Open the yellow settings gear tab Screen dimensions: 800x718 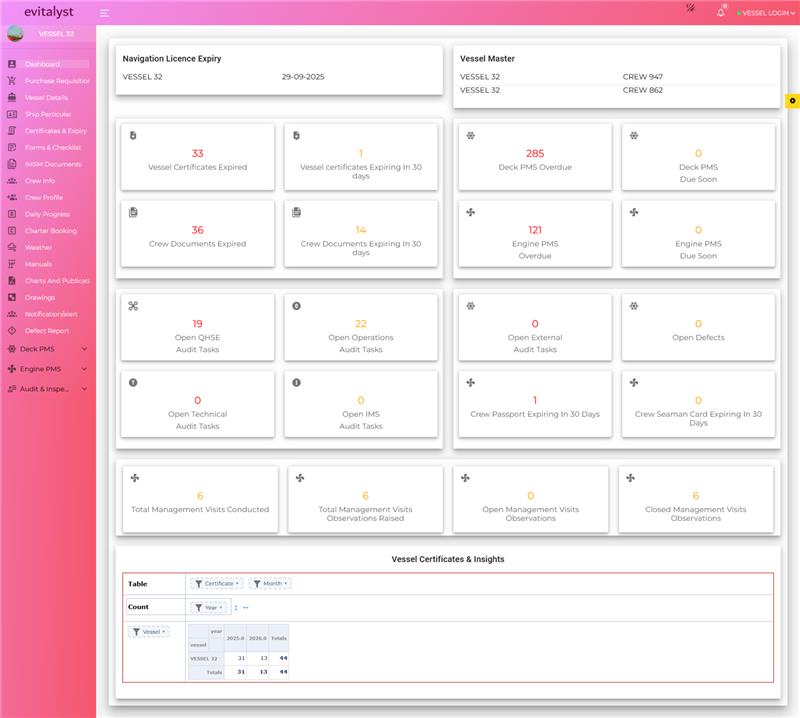tap(792, 100)
